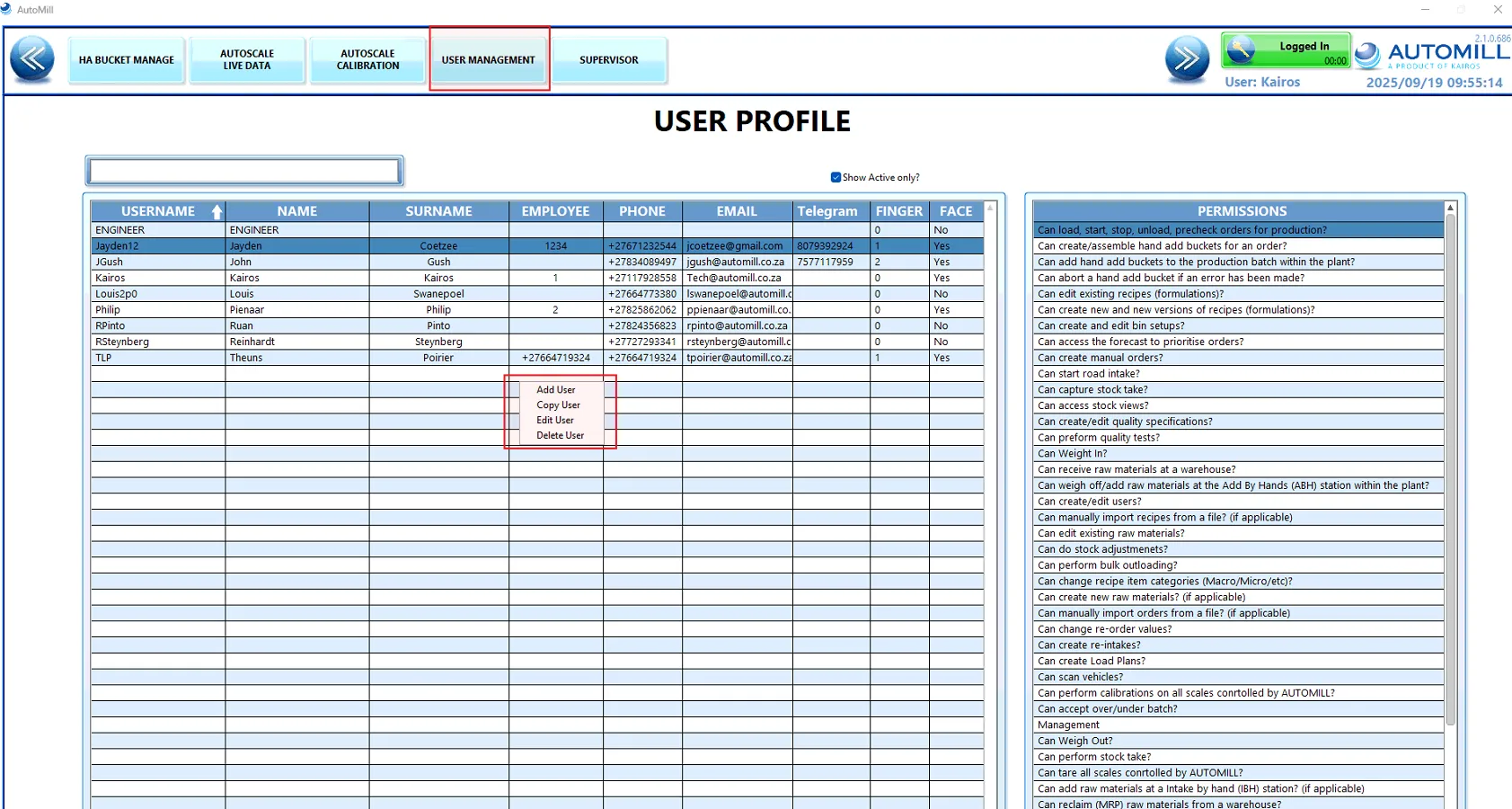This screenshot has width=1512, height=809.
Task: Focus the user search input field
Action: pyautogui.click(x=244, y=171)
